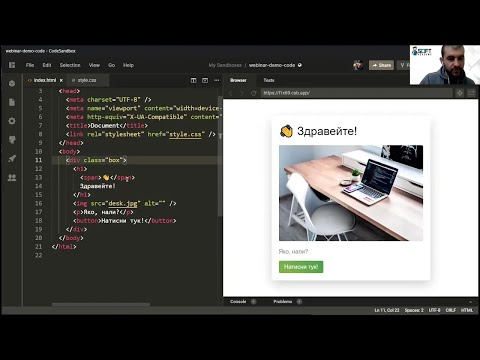Open the Problems panel
This screenshot has height=360, width=480.
pos(283,302)
